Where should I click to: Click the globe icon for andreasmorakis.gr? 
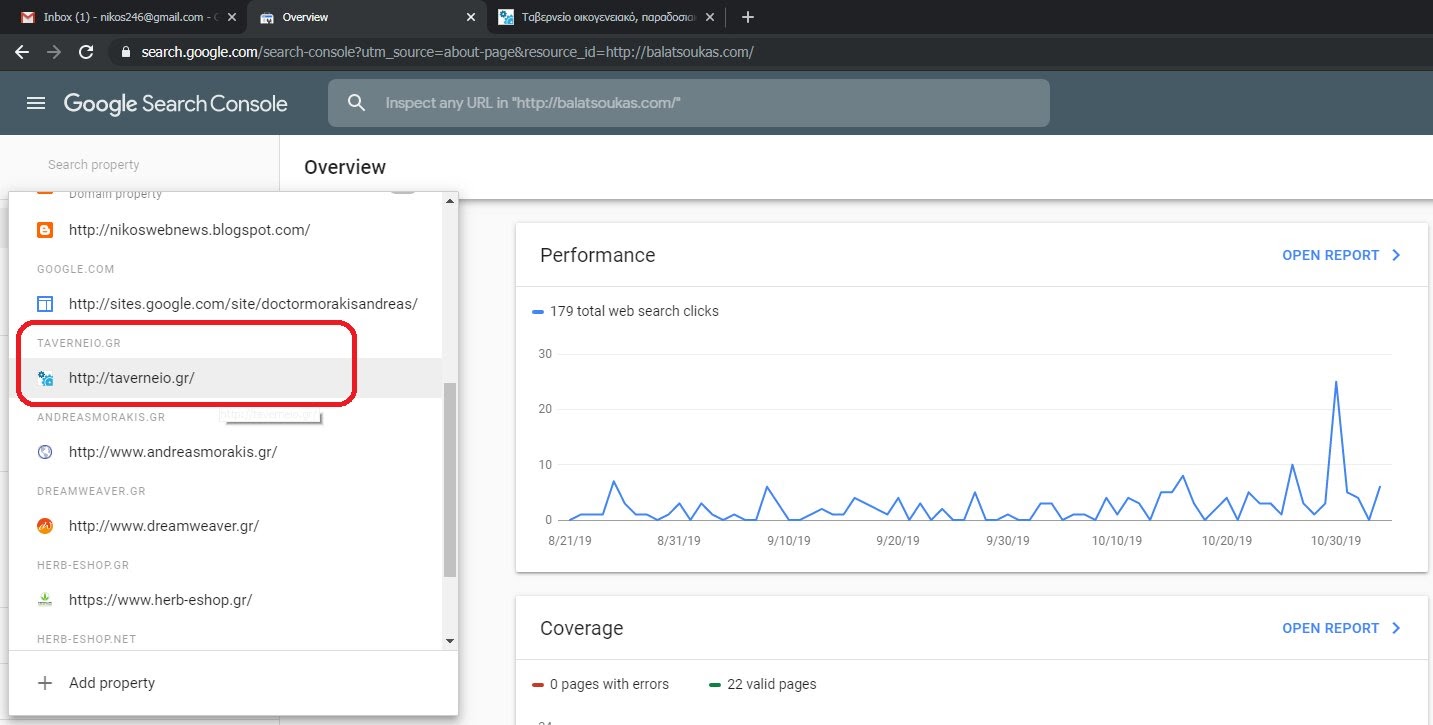(44, 452)
